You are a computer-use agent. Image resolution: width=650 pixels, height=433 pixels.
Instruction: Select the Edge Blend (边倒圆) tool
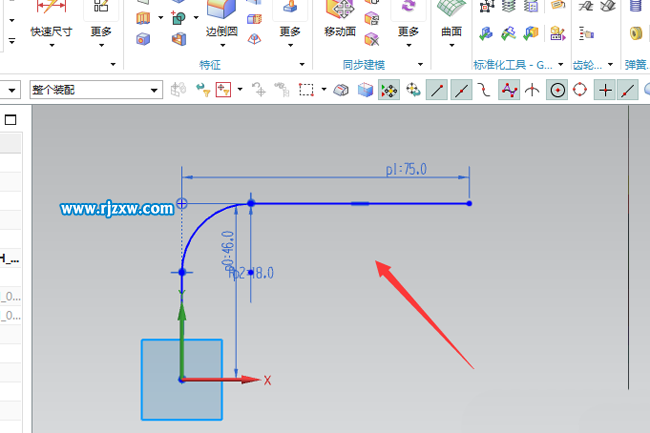click(x=222, y=19)
